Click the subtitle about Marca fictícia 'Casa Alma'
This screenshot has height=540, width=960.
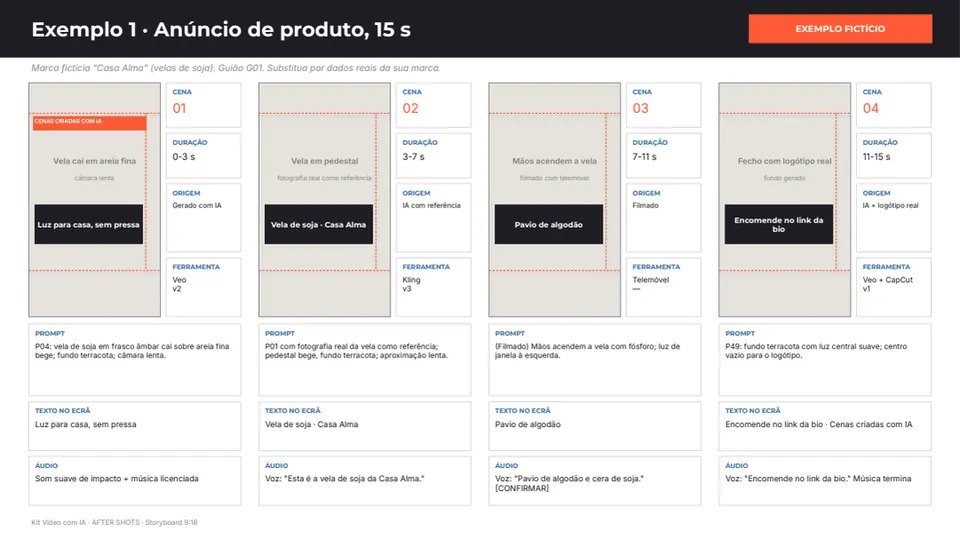(236, 68)
